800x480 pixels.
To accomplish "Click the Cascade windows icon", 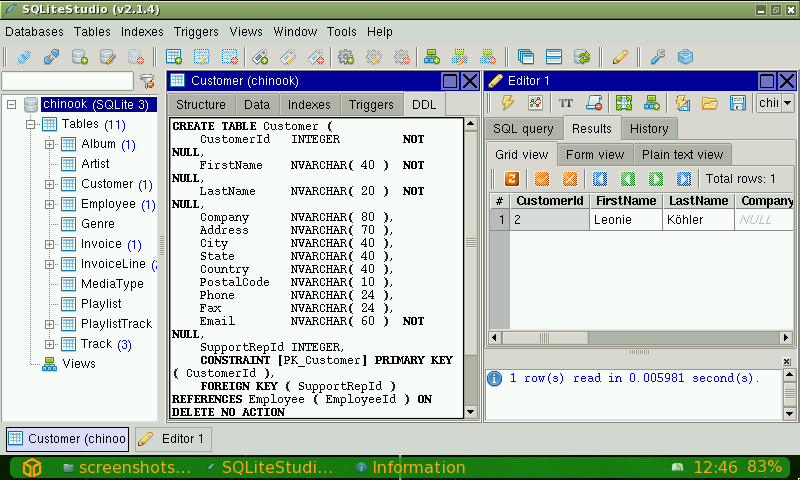I will point(526,57).
